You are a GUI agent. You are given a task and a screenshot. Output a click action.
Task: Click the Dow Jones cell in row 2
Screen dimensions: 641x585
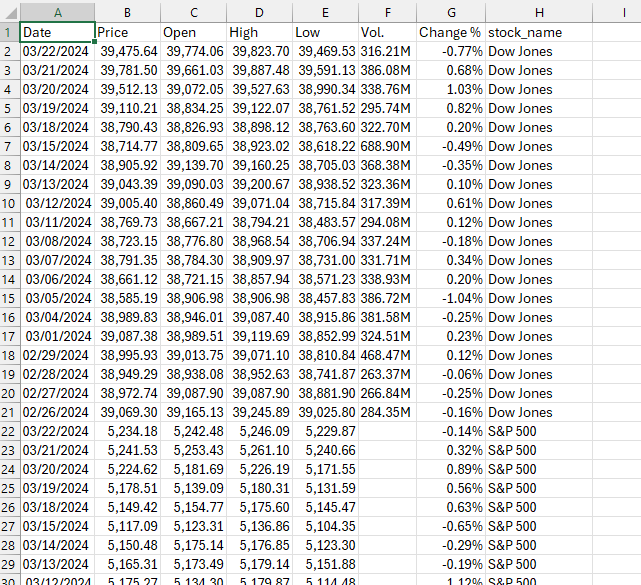(x=539, y=52)
